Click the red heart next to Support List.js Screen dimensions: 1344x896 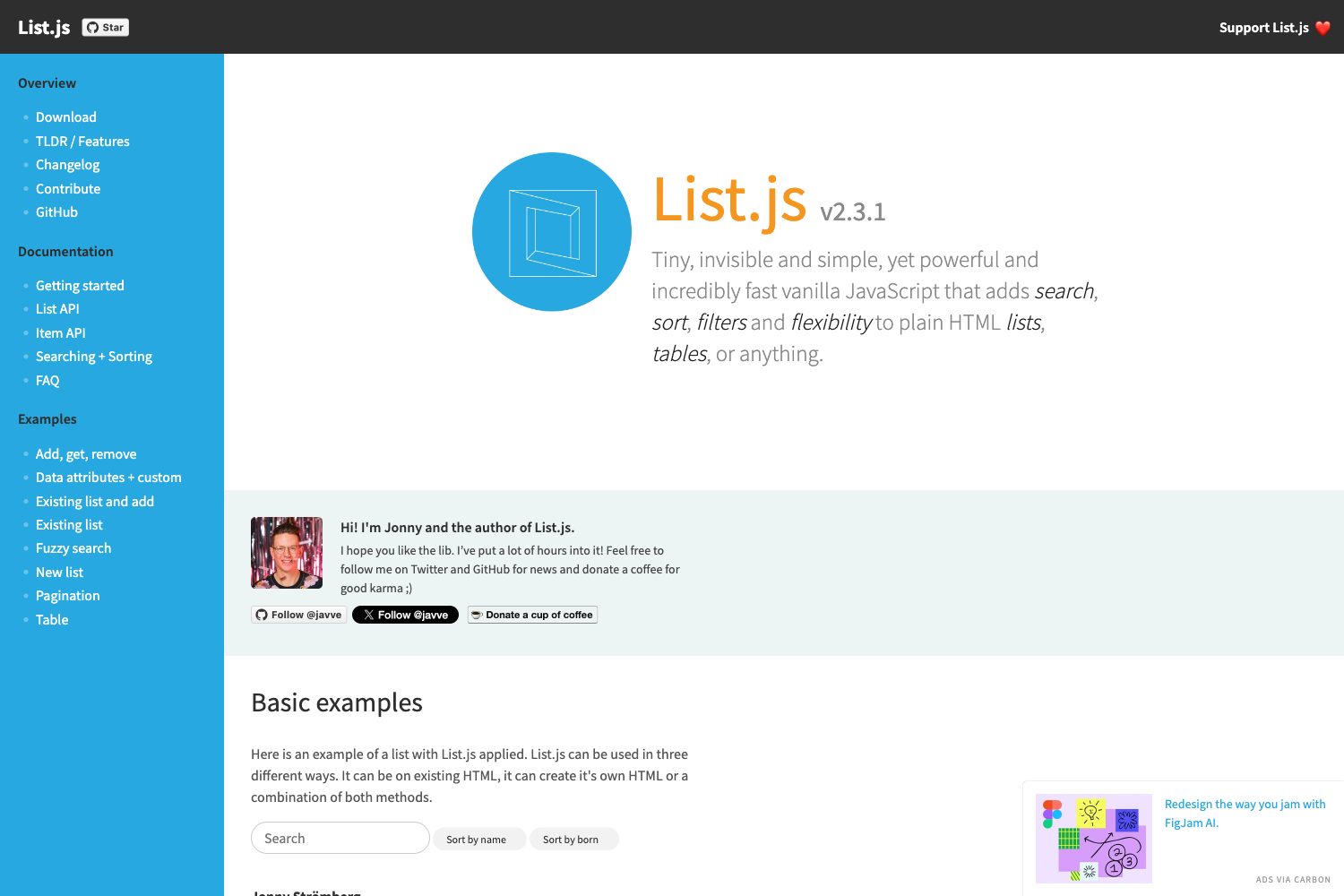click(x=1323, y=28)
